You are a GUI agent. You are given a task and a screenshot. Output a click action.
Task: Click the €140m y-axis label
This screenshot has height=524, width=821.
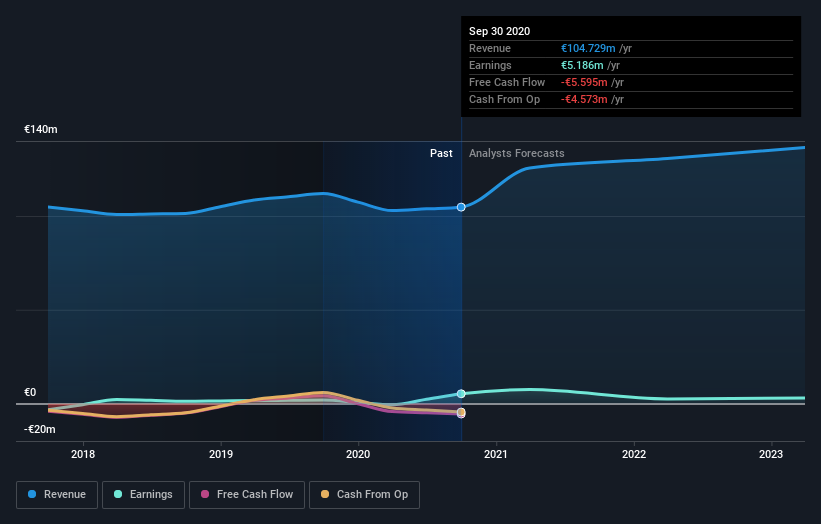[41, 129]
